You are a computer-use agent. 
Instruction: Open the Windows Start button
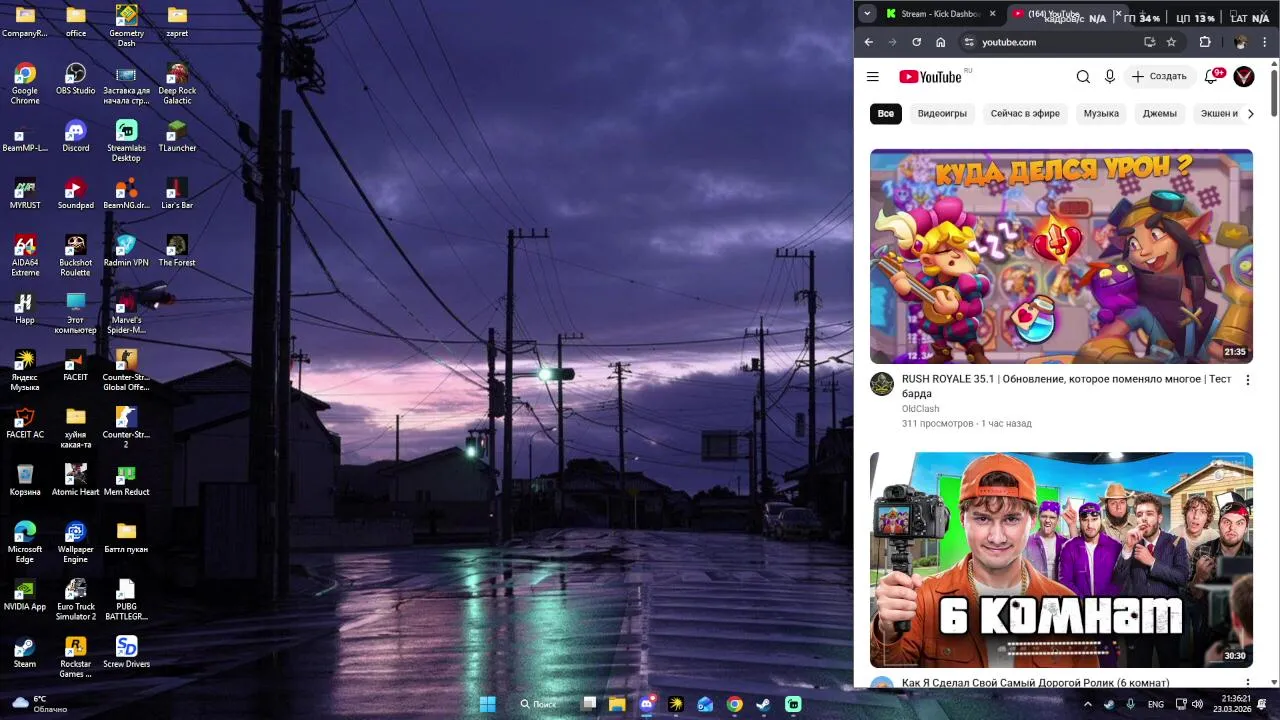tap(487, 704)
